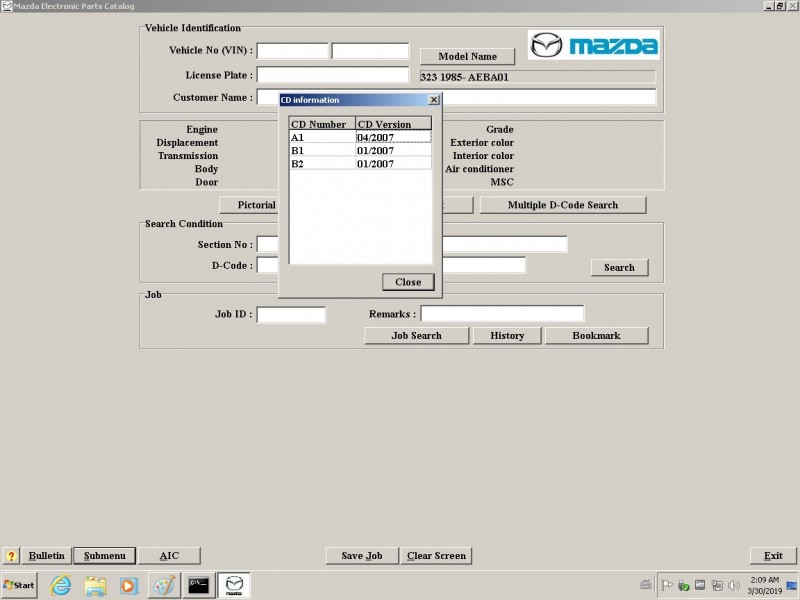Select Mazda EPC taskbar icon
Viewport: 800px width, 600px height.
(234, 585)
